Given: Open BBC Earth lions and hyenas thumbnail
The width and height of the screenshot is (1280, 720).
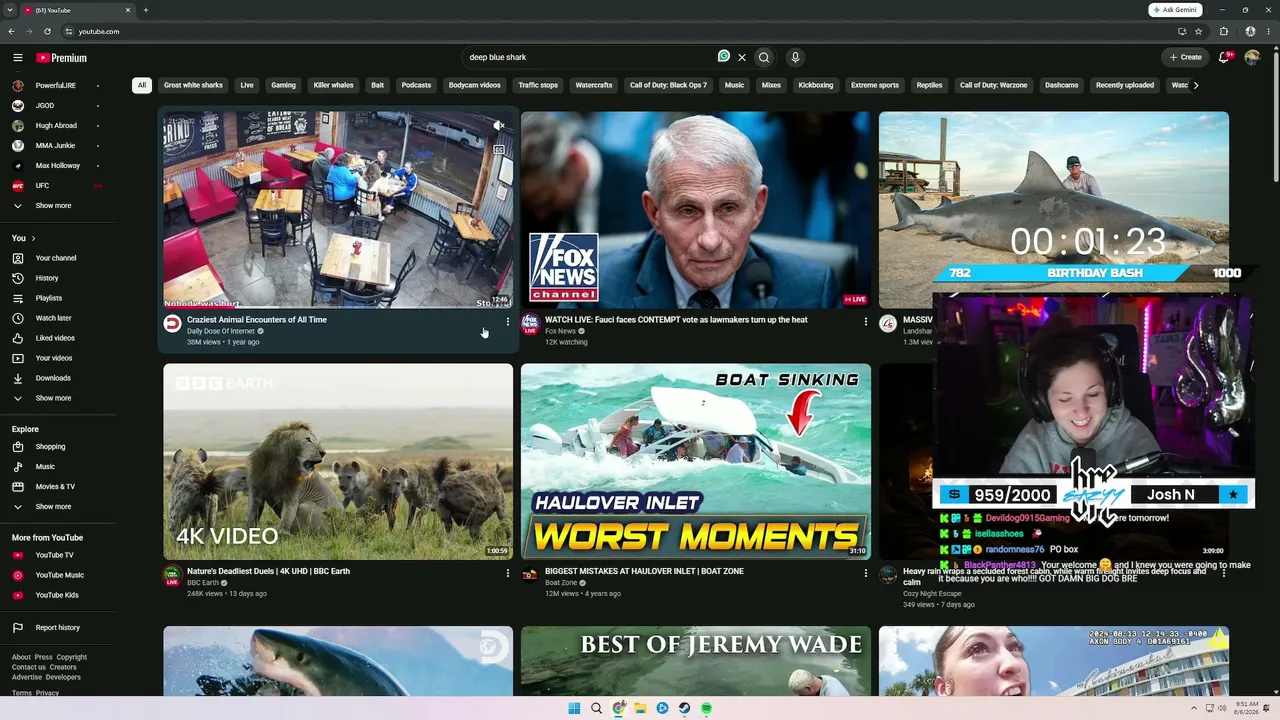Looking at the screenshot, I should click(338, 461).
